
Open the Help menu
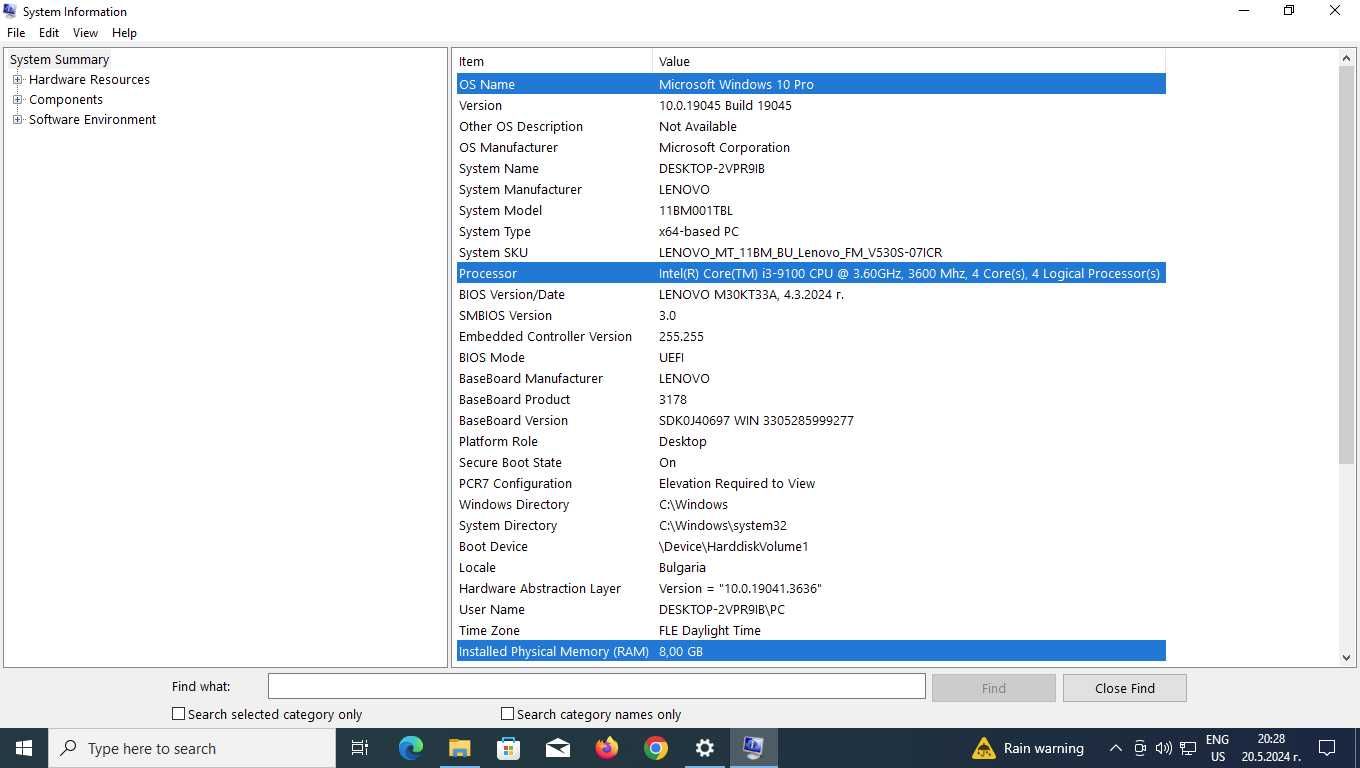124,33
